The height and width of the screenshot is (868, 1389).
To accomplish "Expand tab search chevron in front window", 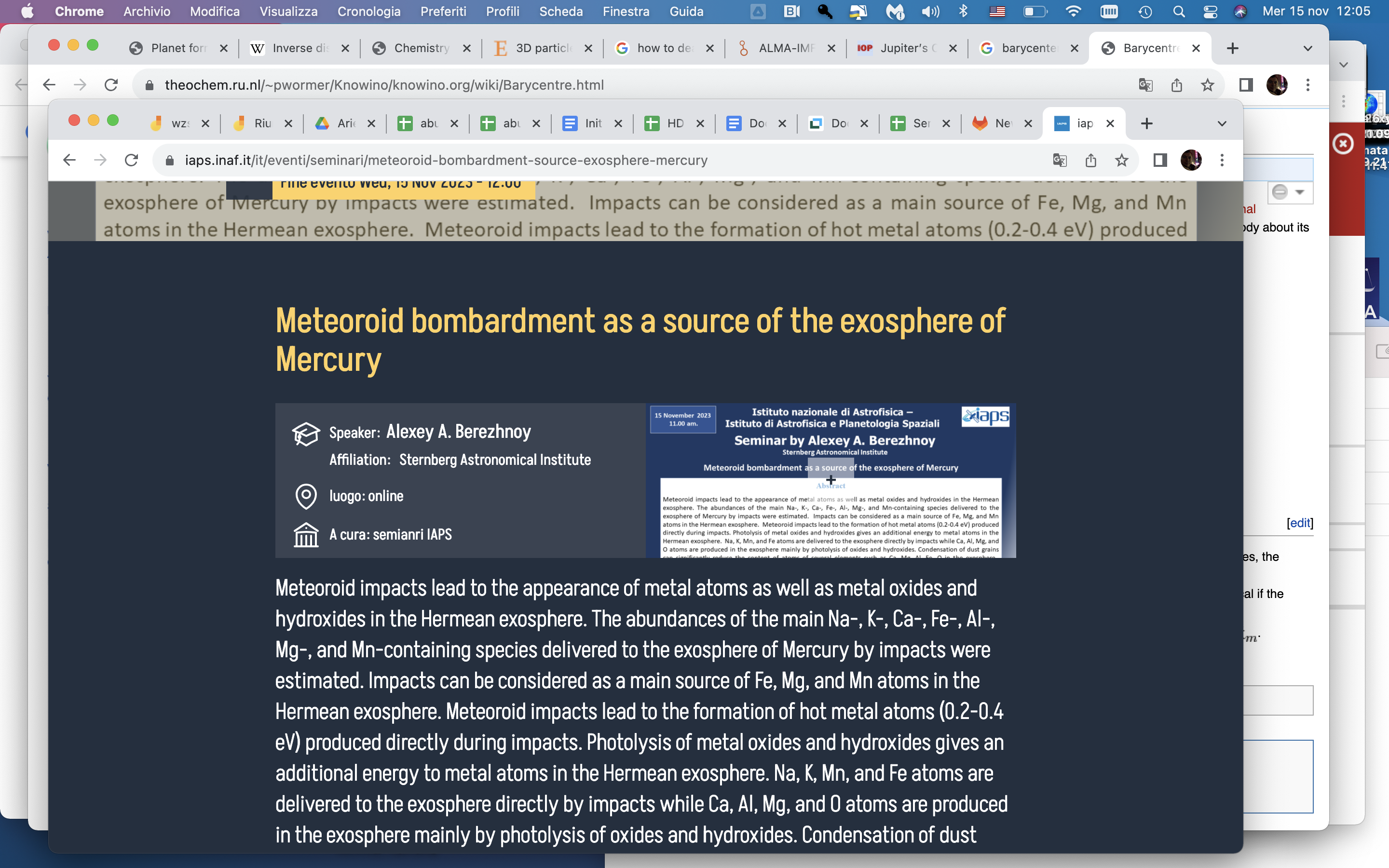I will [1222, 123].
